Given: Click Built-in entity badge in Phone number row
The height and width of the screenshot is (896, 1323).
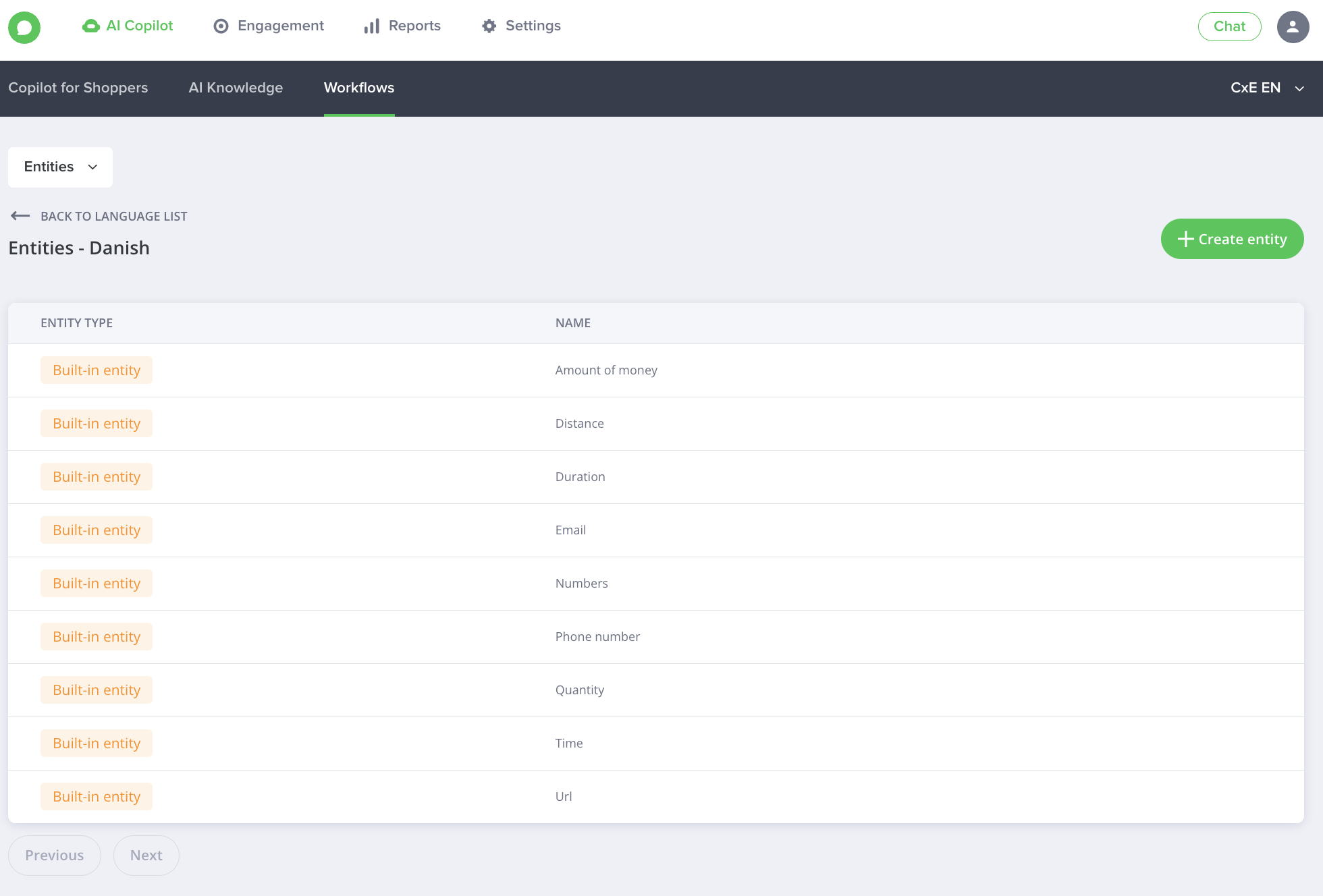Looking at the screenshot, I should (97, 637).
